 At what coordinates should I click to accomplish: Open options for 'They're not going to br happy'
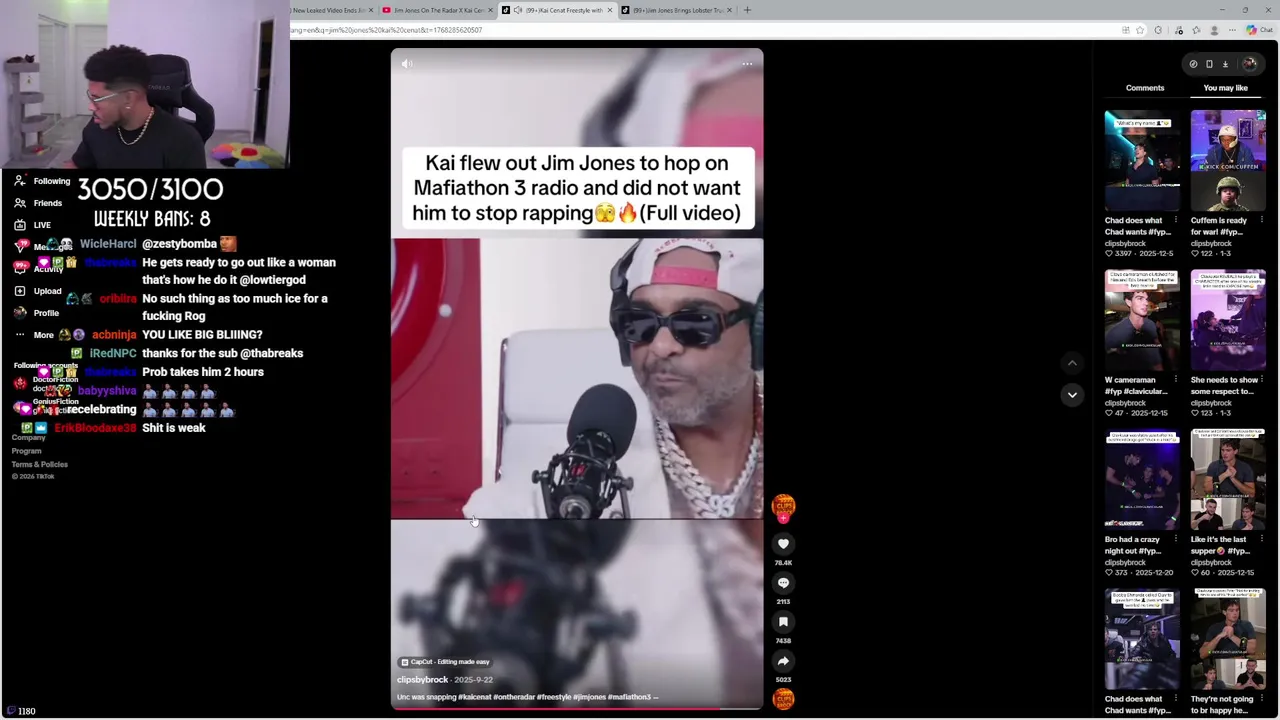[1261, 699]
